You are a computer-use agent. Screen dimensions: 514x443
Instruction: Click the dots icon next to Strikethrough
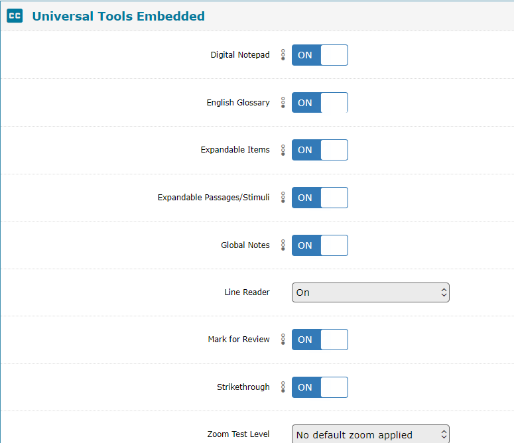(x=283, y=387)
